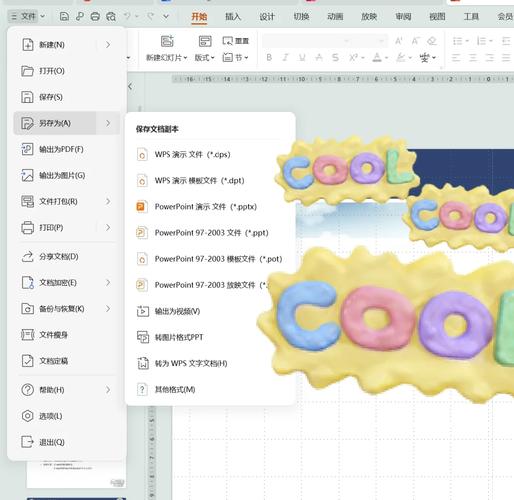Click the print preview icon in top toolbar
This screenshot has height=500, width=514.
111,16
